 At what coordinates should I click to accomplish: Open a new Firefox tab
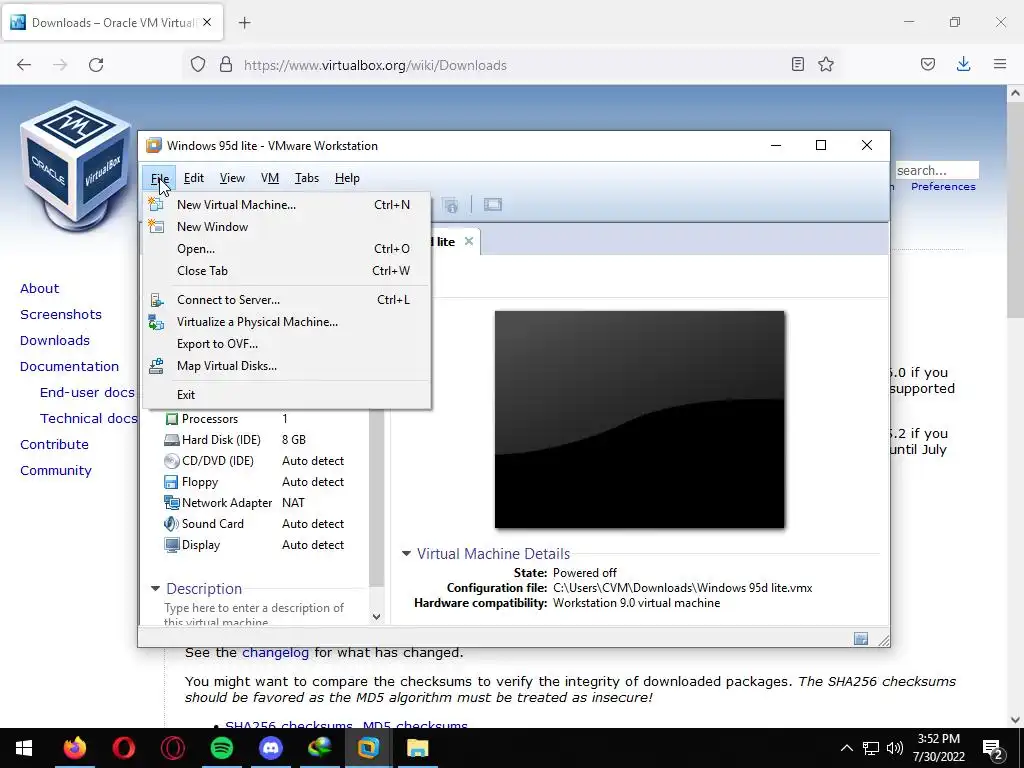click(x=244, y=23)
